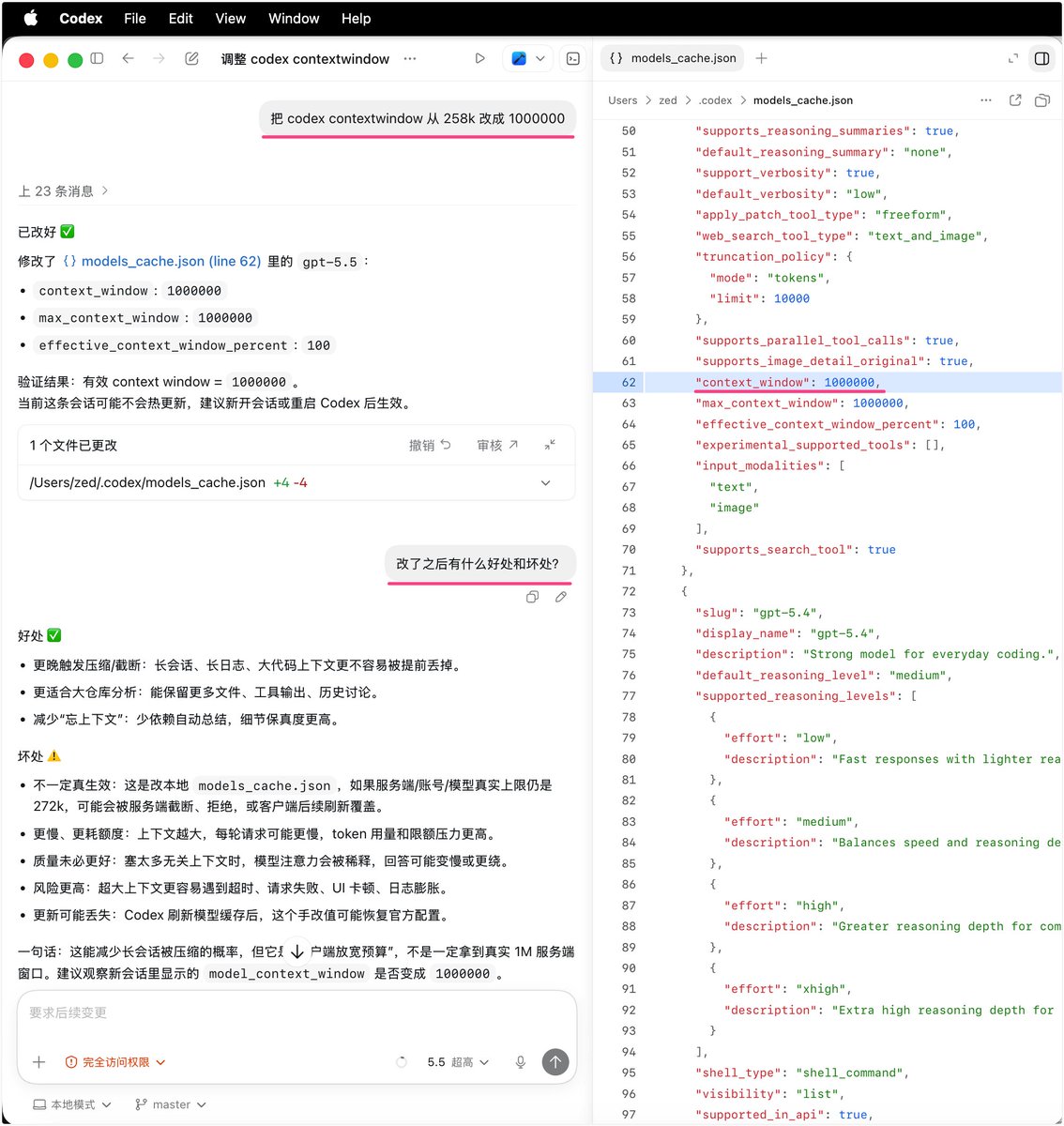Copy the message 改了之后有什么好处和坏处
The width and height of the screenshot is (1064, 1126).
tap(532, 597)
